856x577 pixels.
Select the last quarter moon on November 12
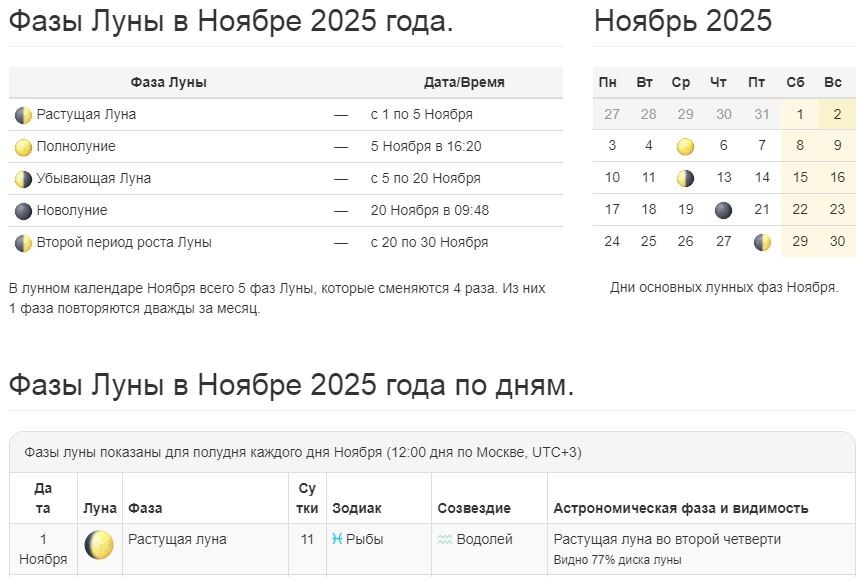(685, 178)
